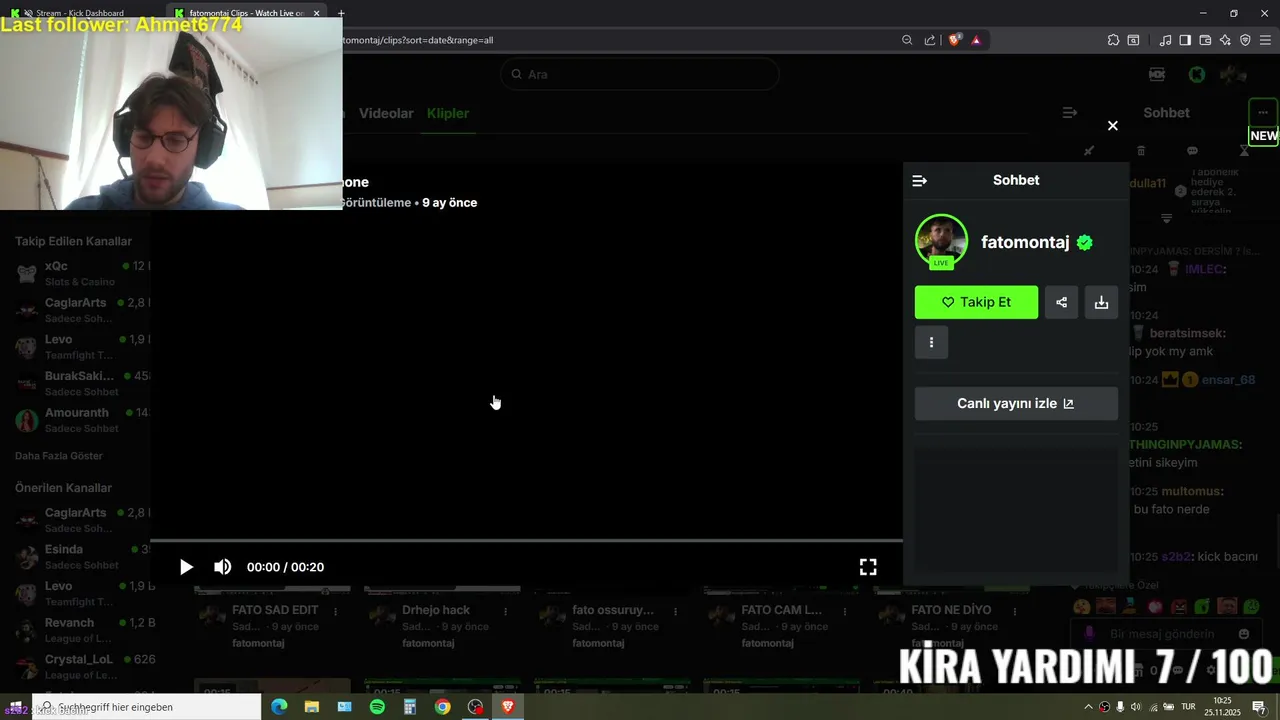Viewport: 1280px width, 720px height.
Task: Open xQc channel in the sidebar
Action: [82, 273]
